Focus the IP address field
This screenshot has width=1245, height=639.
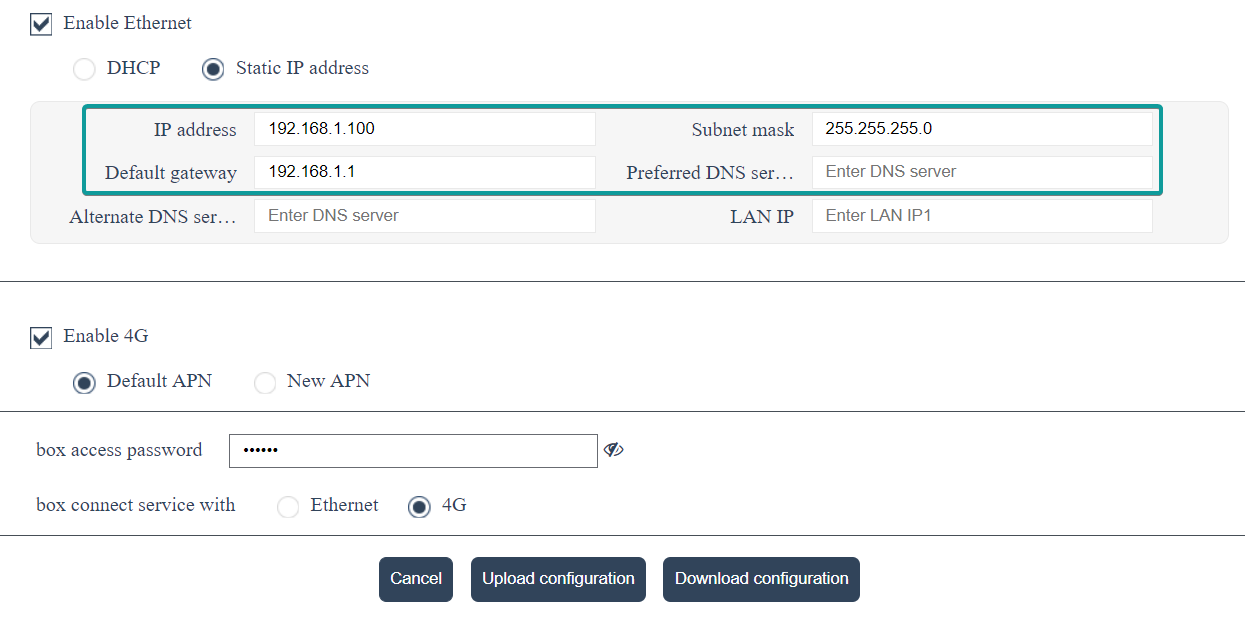click(x=424, y=129)
